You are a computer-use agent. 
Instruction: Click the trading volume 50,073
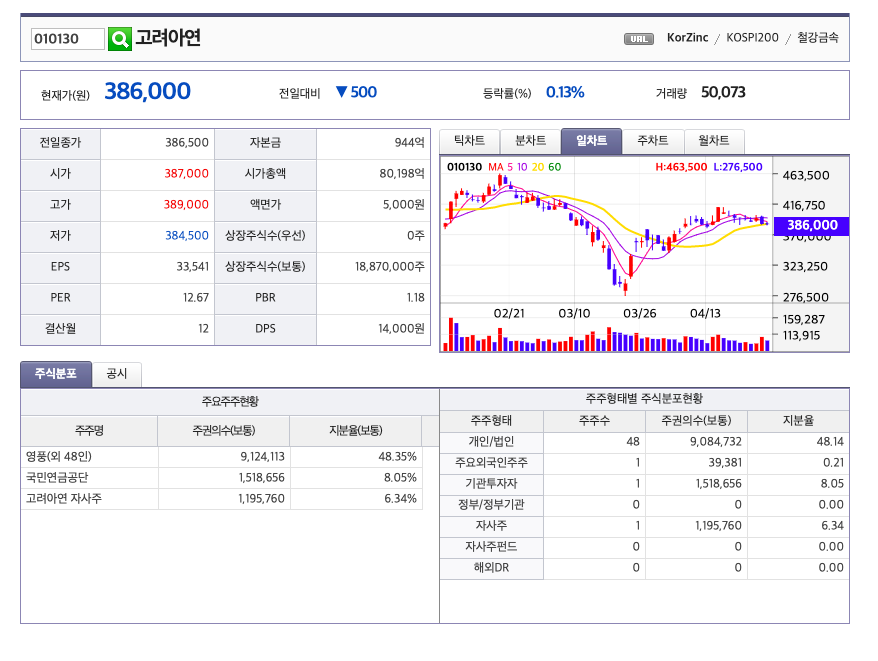pyautogui.click(x=723, y=92)
